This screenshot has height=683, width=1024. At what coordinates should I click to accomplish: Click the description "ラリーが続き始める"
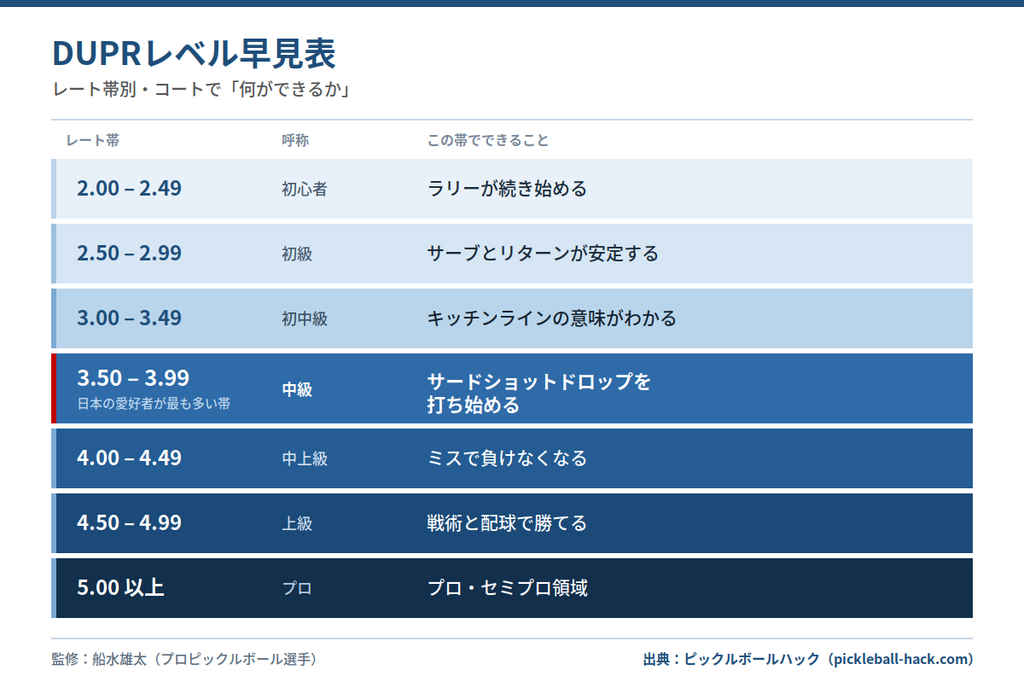pyautogui.click(x=507, y=189)
